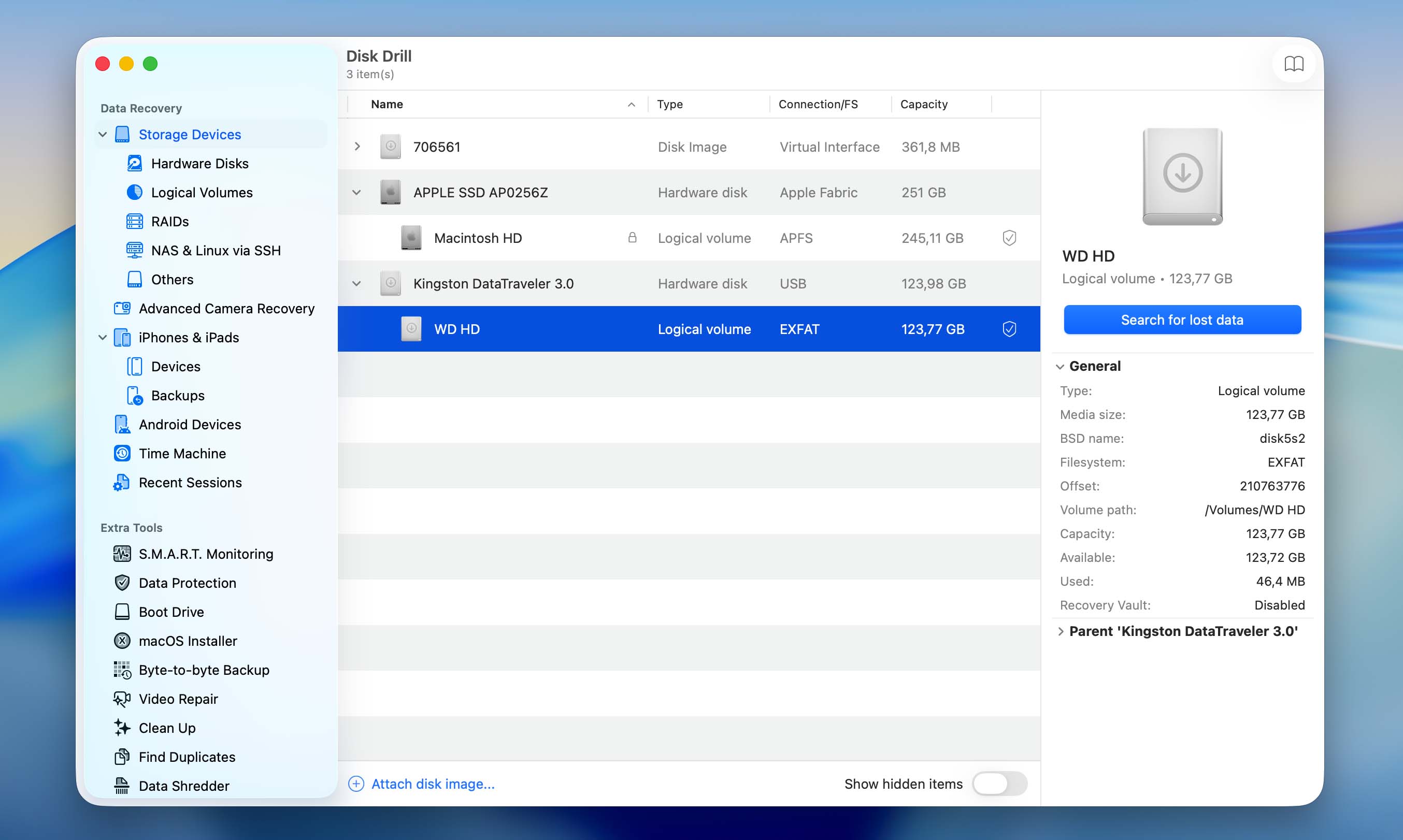Click the RAIDs icon

134,221
